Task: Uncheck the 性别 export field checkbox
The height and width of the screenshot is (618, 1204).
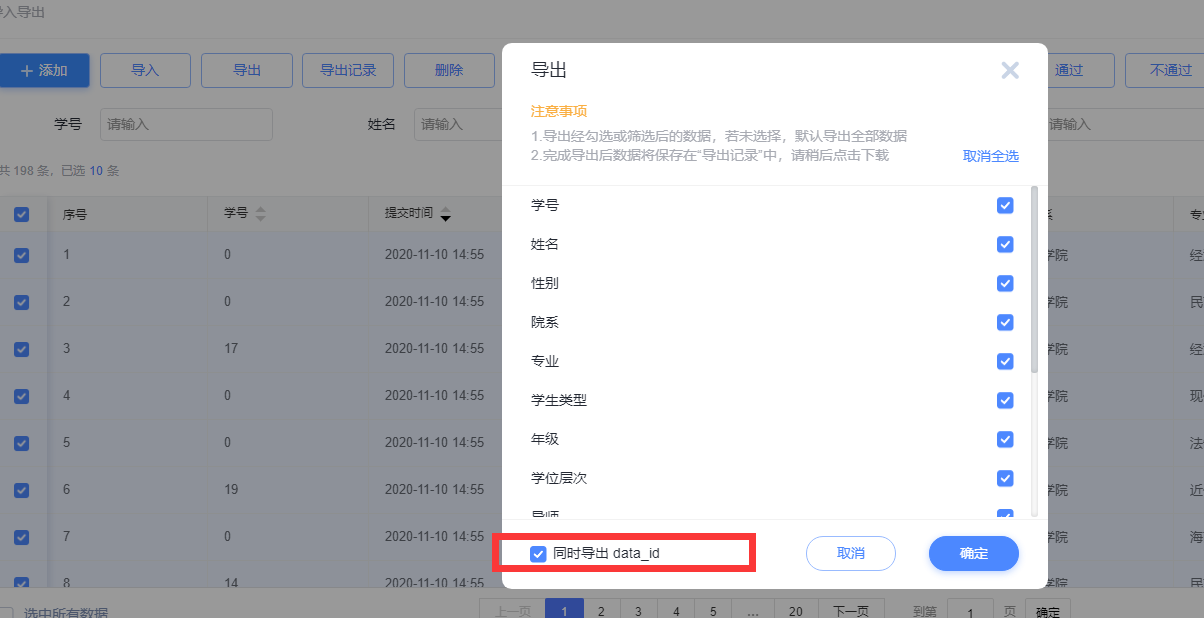Action: pyautogui.click(x=1005, y=283)
